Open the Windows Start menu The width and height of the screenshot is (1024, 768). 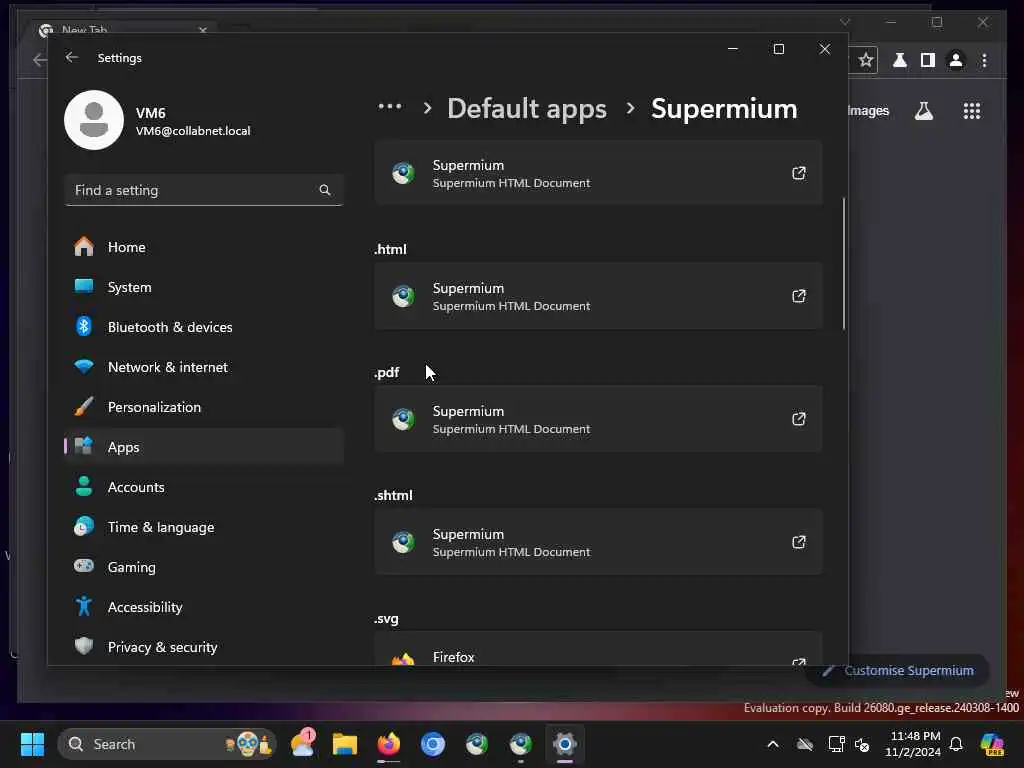point(32,744)
